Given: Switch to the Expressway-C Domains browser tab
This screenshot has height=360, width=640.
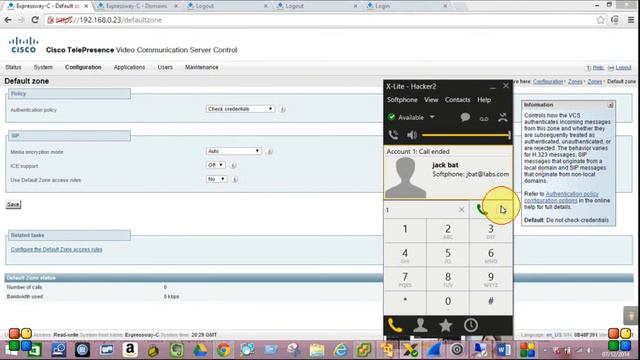Looking at the screenshot, I should coord(136,6).
